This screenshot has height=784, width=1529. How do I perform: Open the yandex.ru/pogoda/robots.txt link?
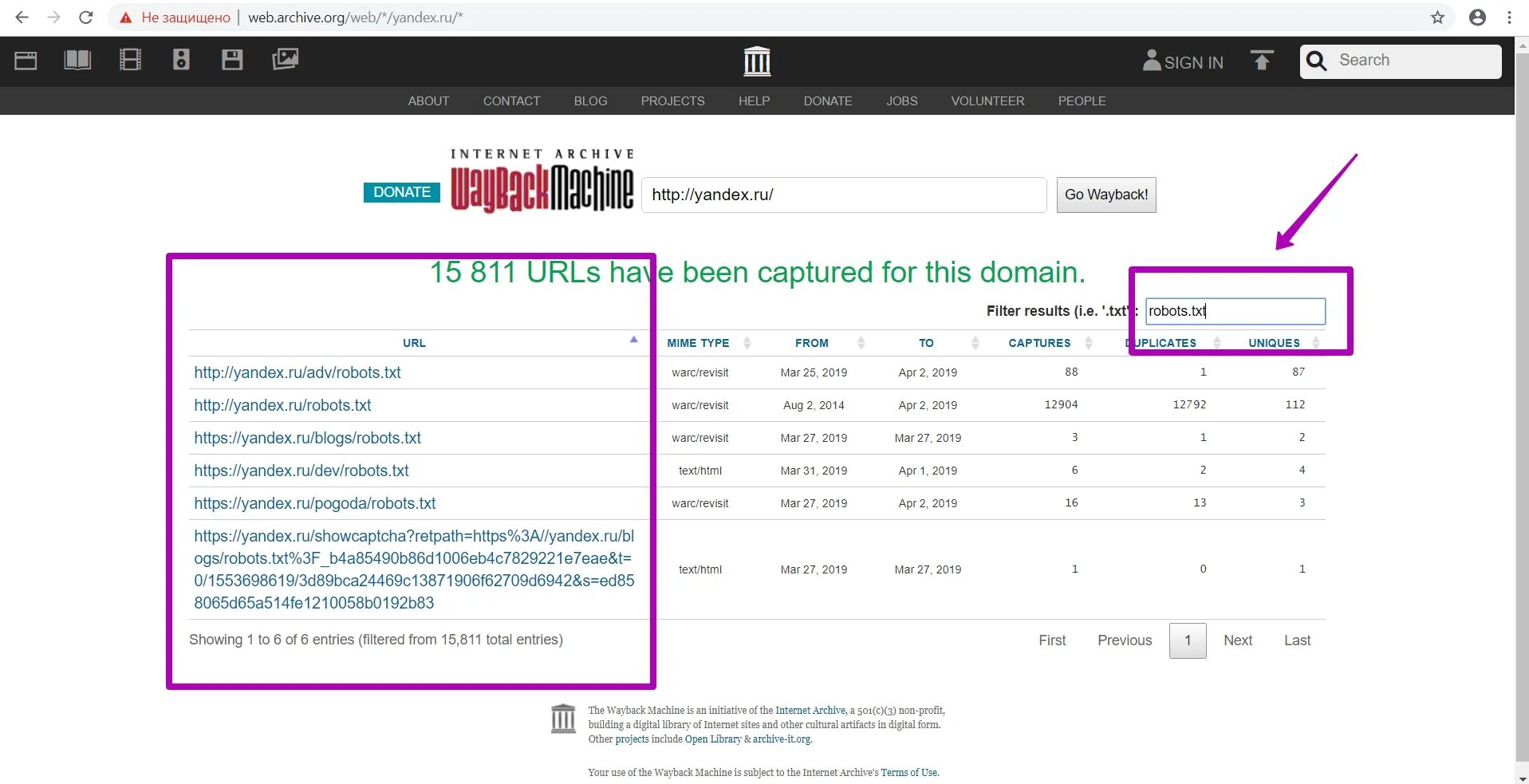315,503
